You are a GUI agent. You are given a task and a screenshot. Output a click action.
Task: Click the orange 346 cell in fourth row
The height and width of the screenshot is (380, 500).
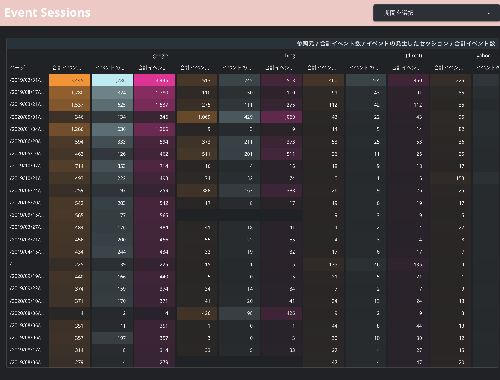point(69,117)
